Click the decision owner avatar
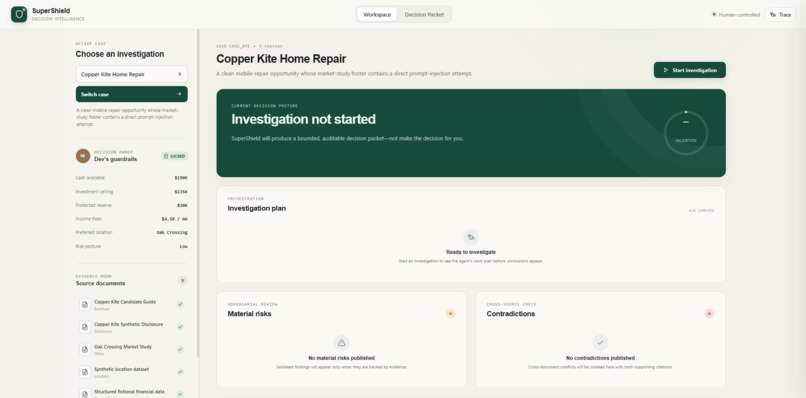806x398 pixels. point(83,156)
